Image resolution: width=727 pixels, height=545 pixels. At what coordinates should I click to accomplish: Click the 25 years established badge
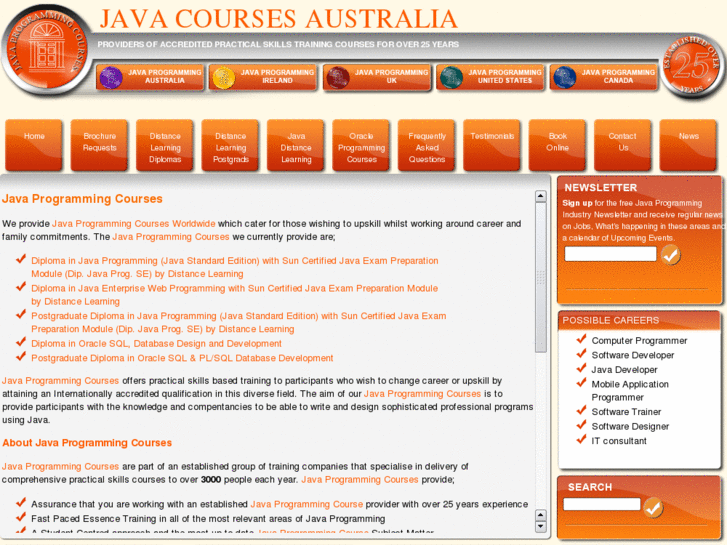(x=693, y=66)
